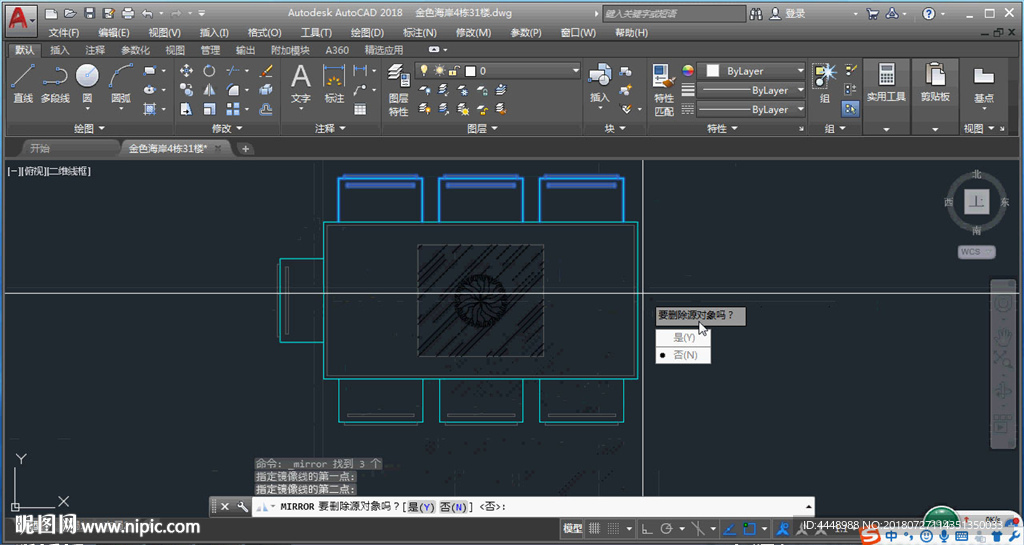
Task: Expand the Block (块) panel
Action: [x=615, y=129]
